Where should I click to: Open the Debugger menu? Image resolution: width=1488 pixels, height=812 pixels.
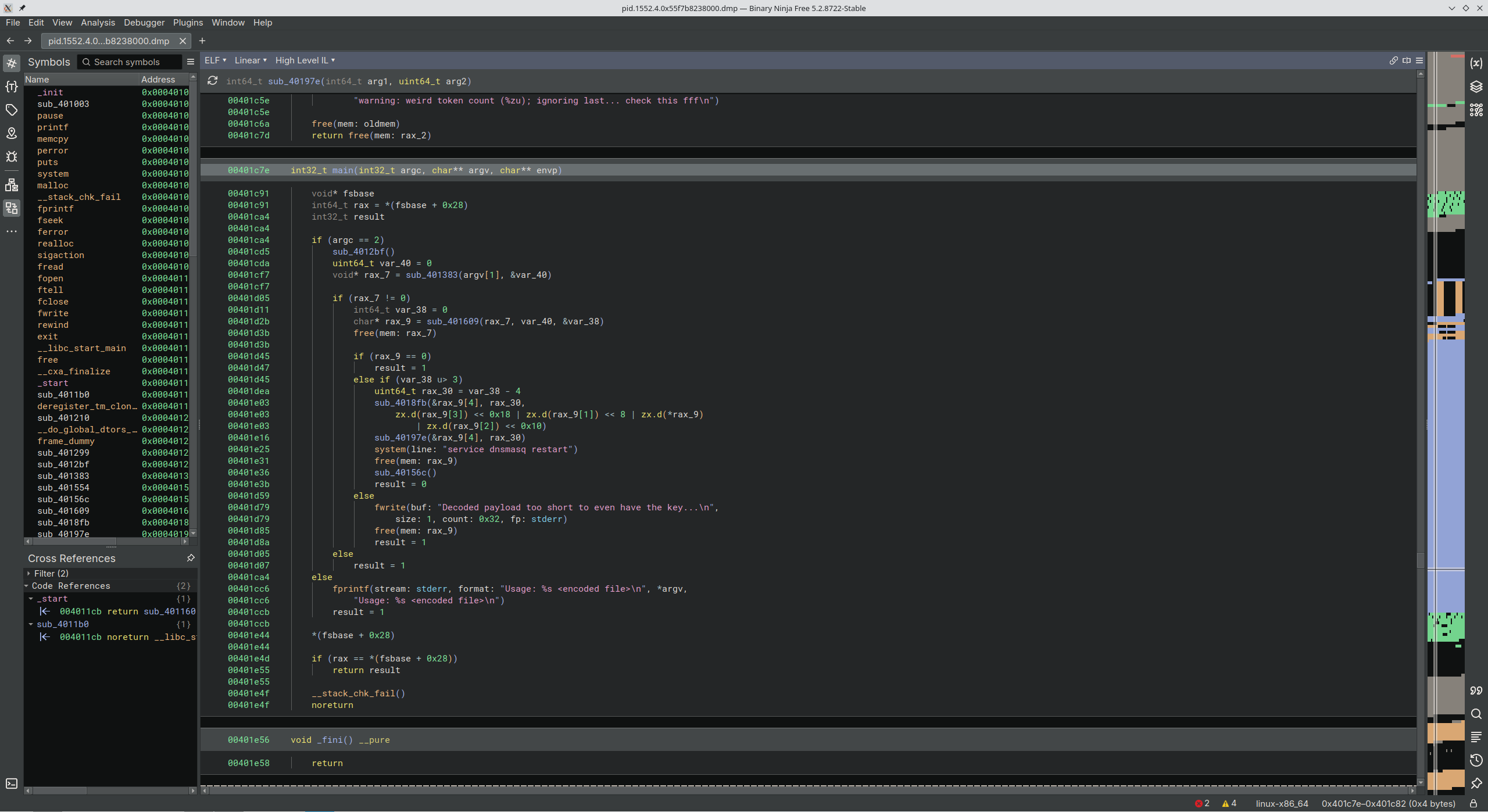tap(144, 23)
